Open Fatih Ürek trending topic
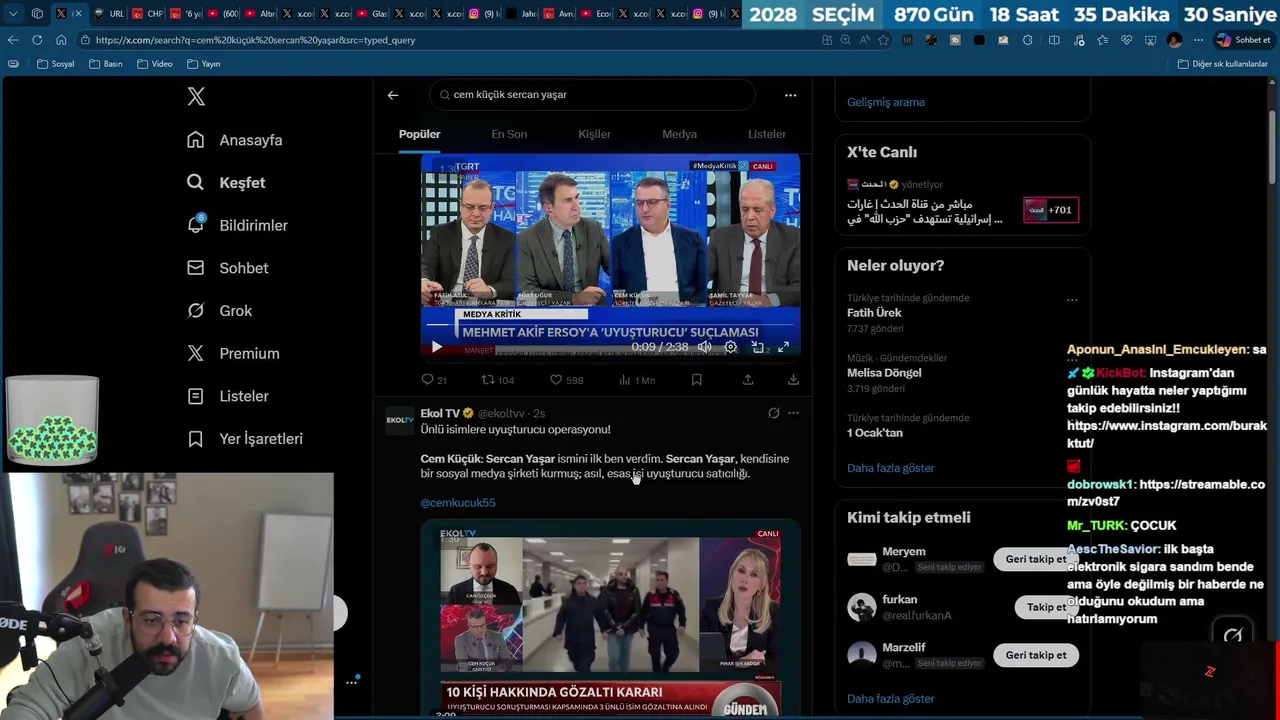This screenshot has width=1280, height=720. click(x=874, y=313)
